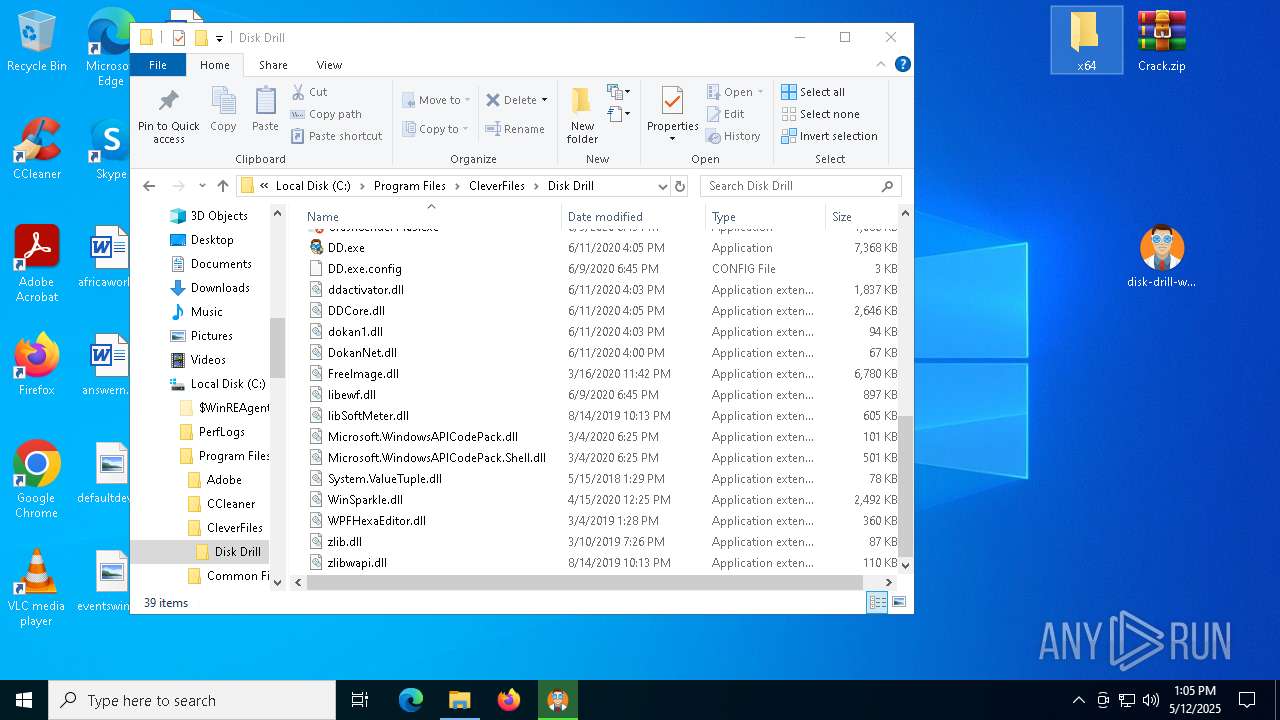Click the Paste ribbon icon
The width and height of the screenshot is (1280, 720).
click(265, 109)
